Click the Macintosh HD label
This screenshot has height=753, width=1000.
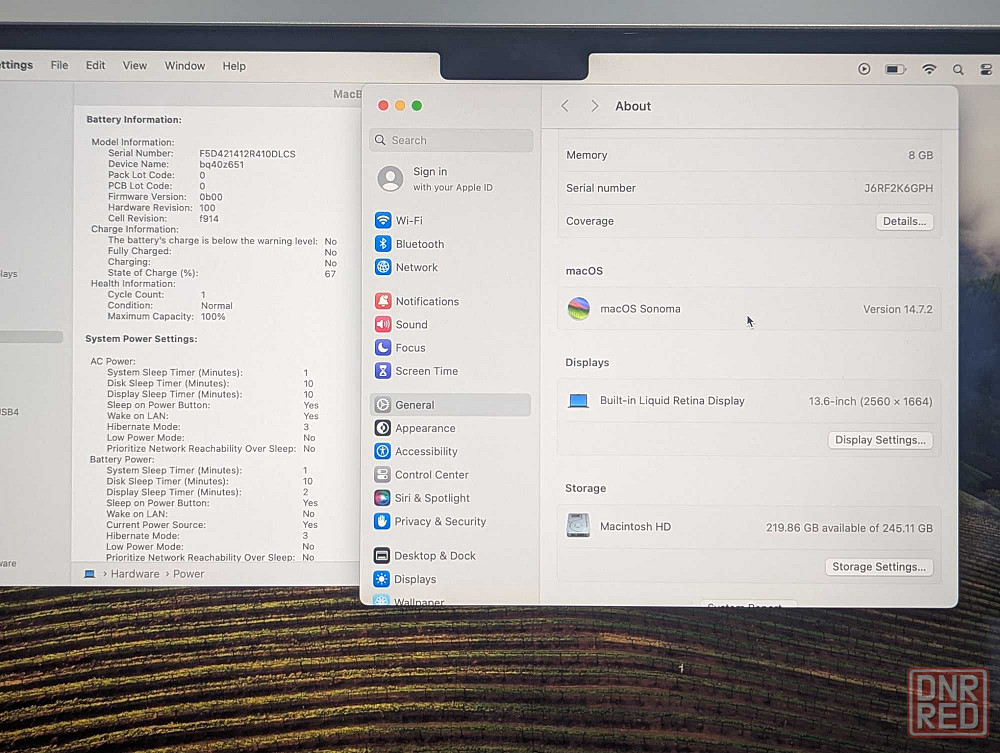pos(635,527)
